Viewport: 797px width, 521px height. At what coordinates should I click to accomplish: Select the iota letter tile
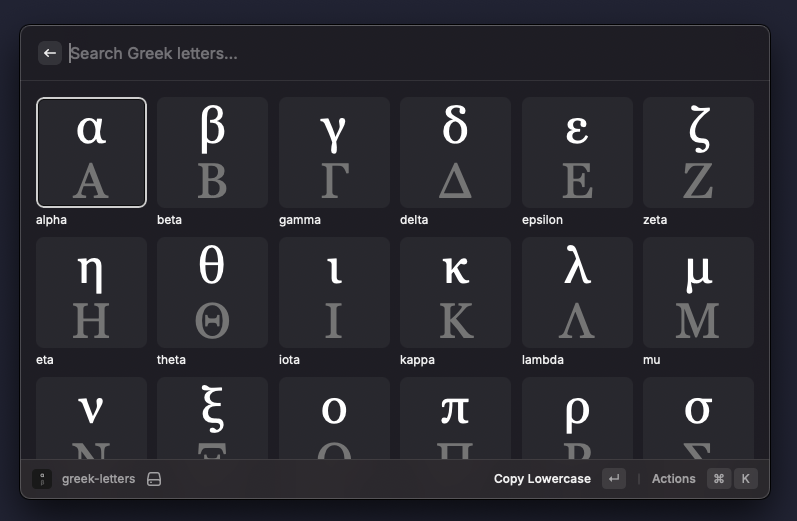[334, 292]
